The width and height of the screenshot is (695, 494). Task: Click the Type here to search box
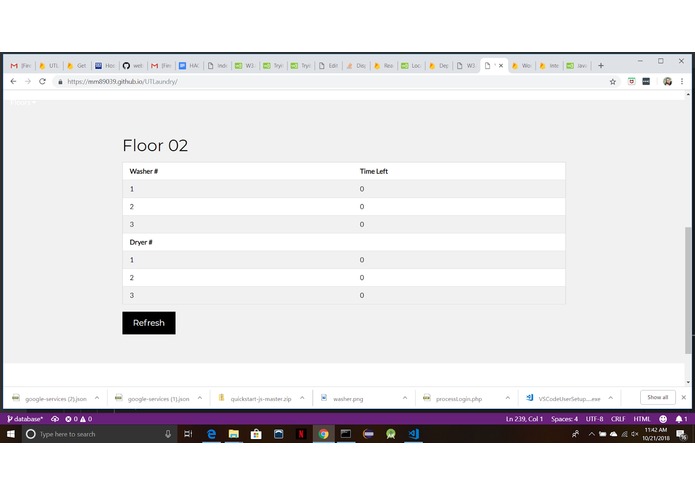[98, 434]
